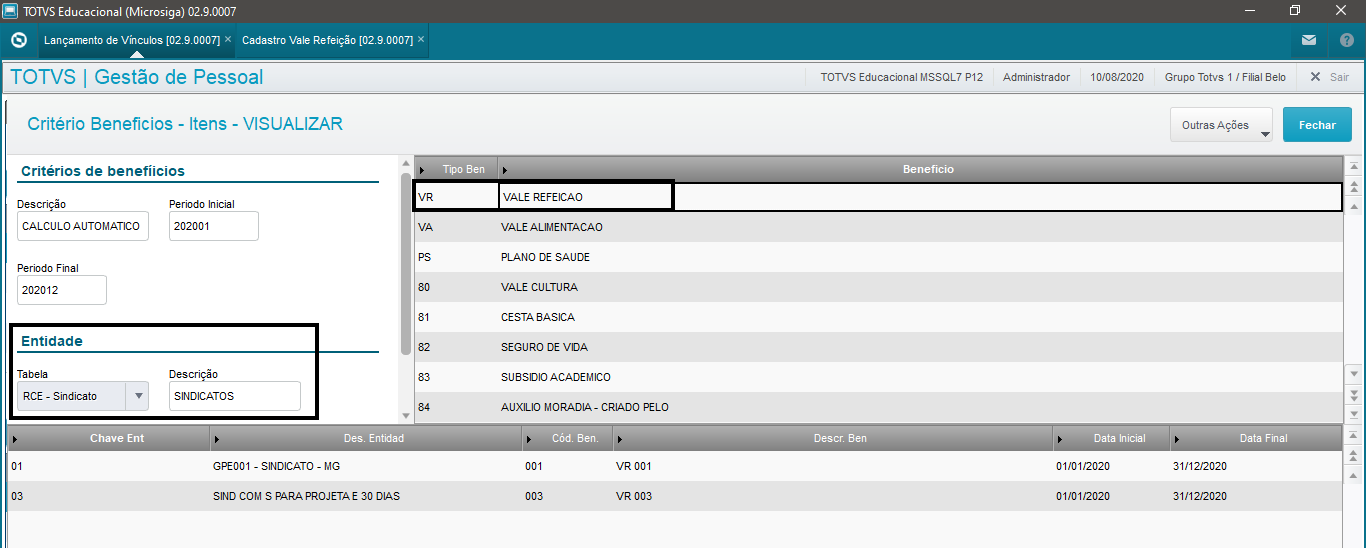Open the mail envelope notifications icon

coord(1309,40)
